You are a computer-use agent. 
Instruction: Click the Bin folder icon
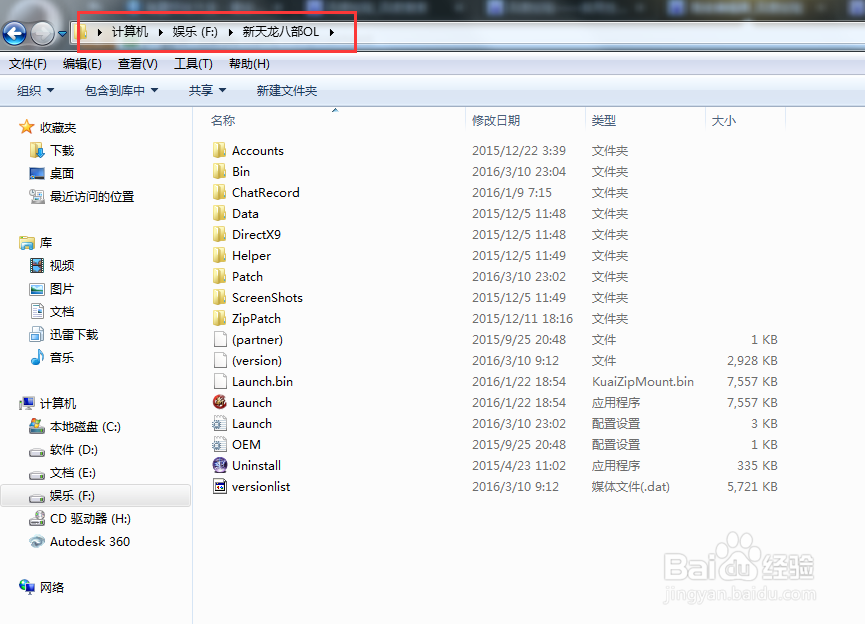pos(220,171)
